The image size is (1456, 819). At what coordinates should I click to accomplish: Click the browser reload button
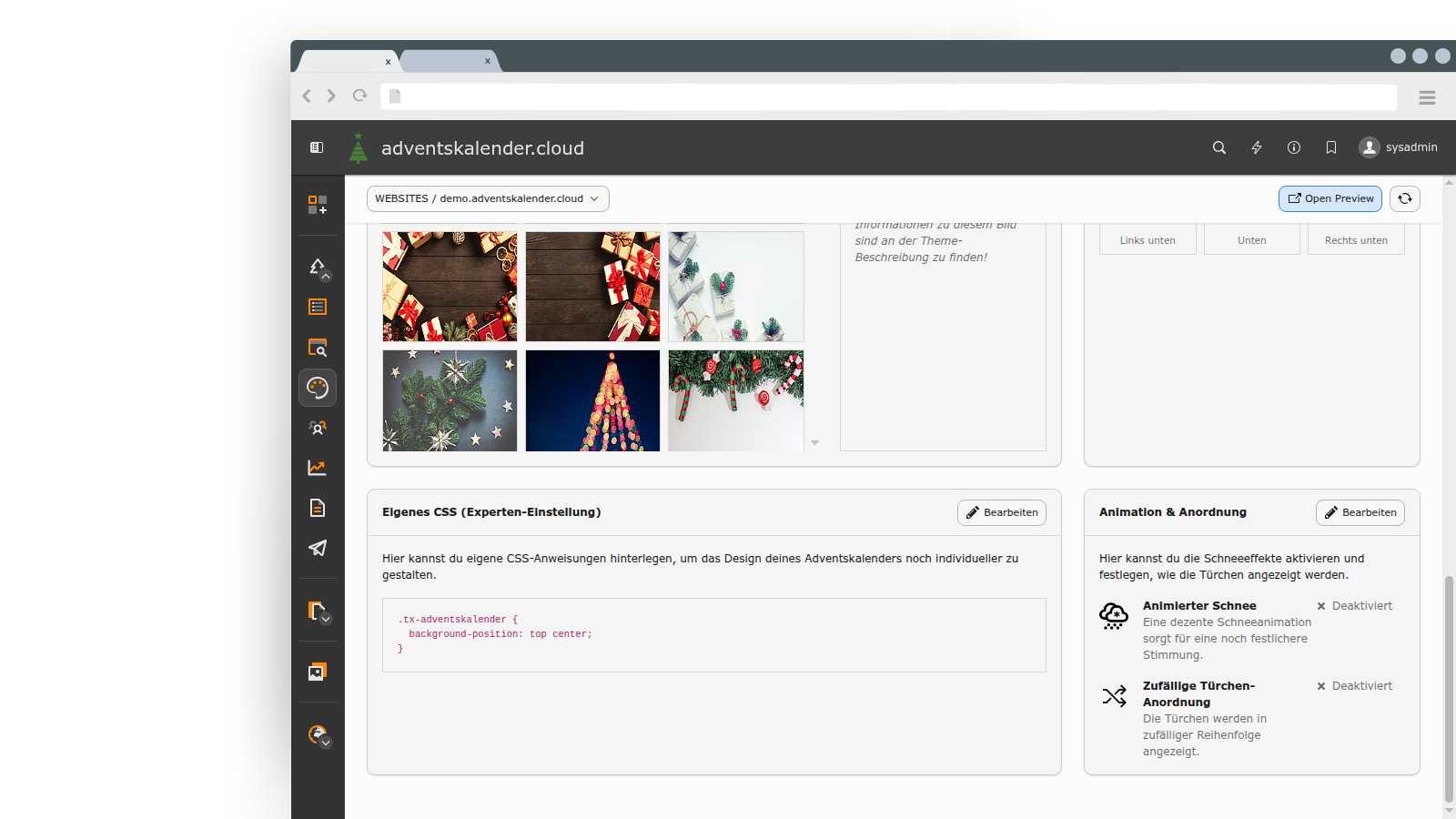[x=360, y=96]
